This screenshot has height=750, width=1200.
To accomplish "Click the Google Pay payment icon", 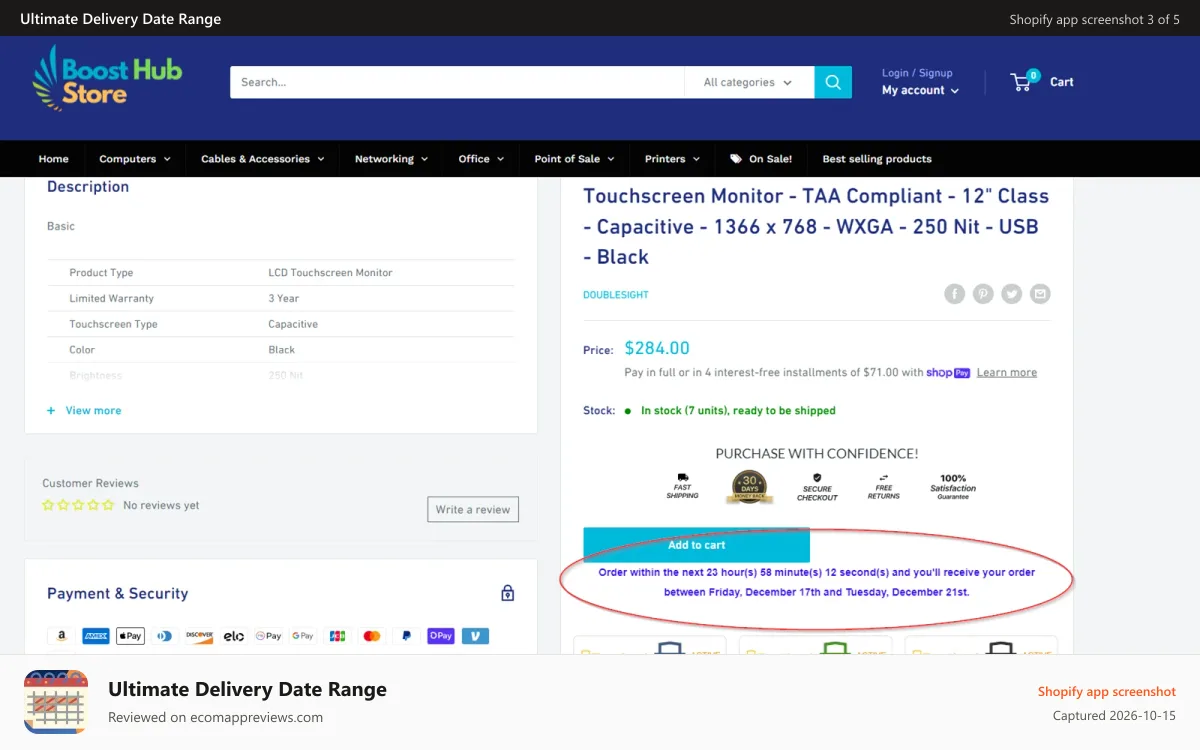I will point(303,636).
